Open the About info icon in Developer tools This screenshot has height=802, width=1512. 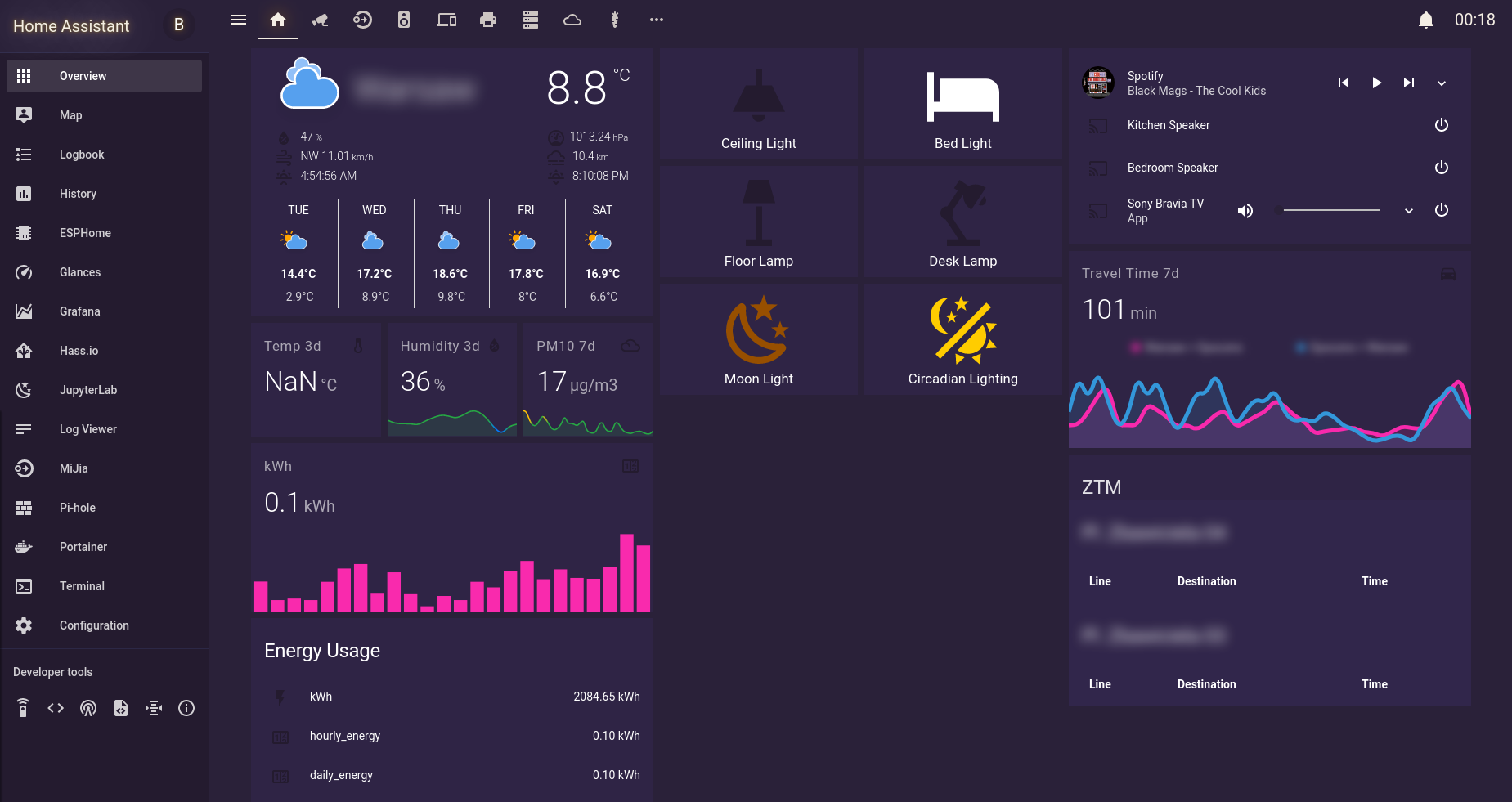(x=186, y=708)
